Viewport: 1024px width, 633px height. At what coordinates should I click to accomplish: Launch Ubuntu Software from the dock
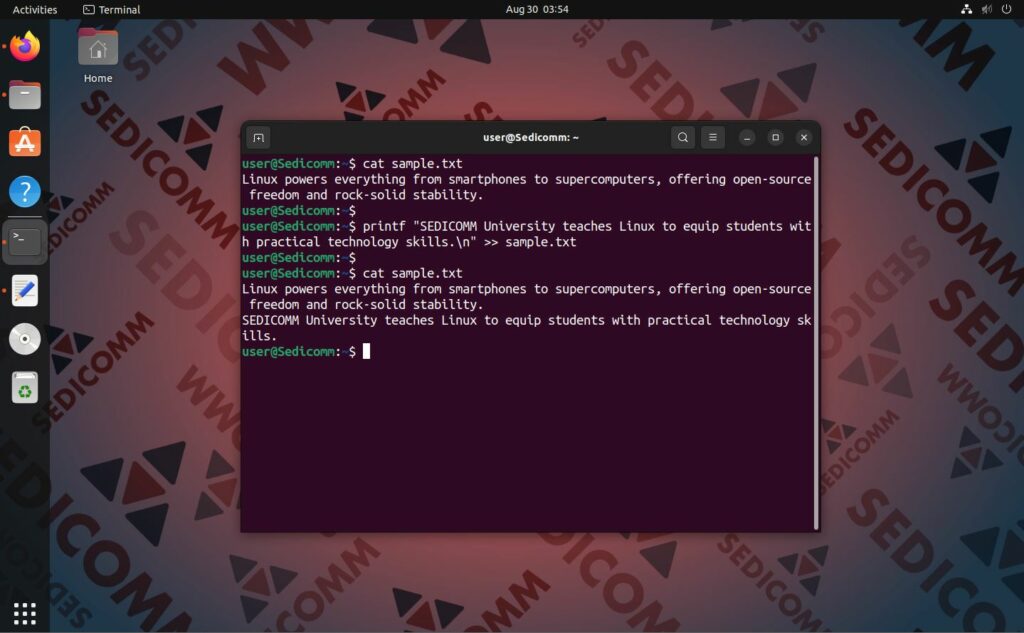(25, 143)
